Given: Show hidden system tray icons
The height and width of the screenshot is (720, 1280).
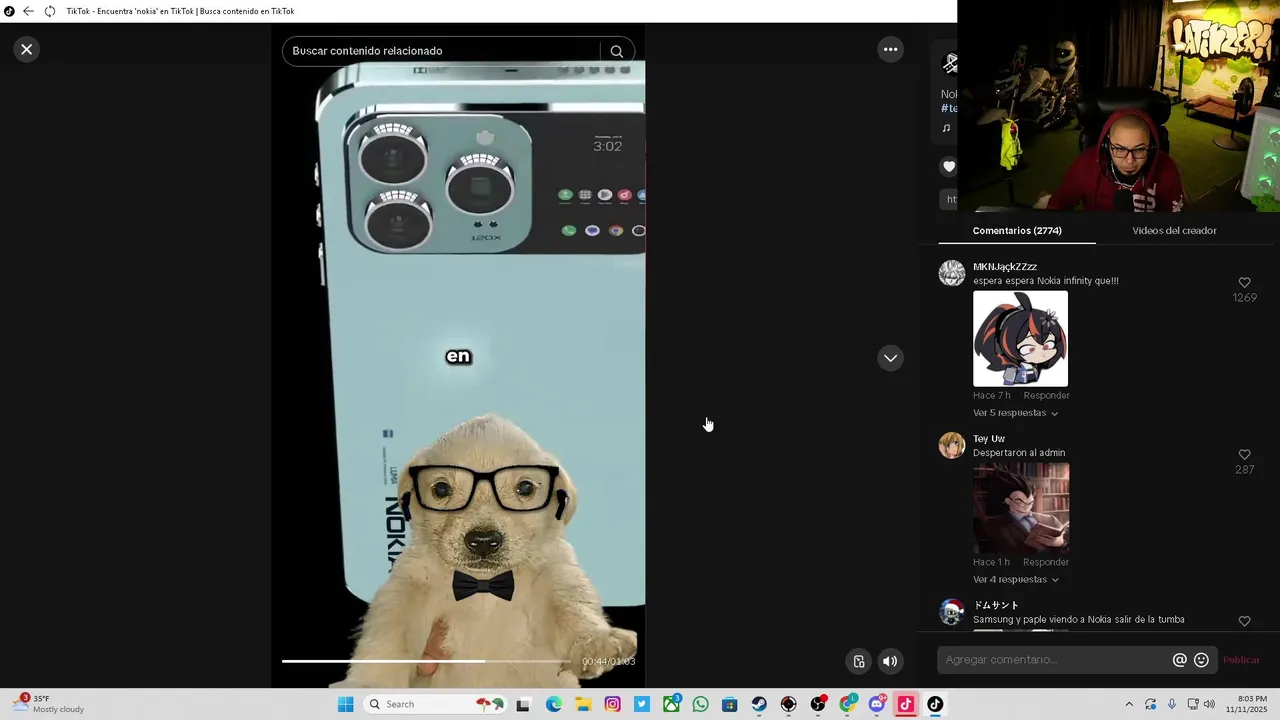Looking at the screenshot, I should coord(1129,705).
